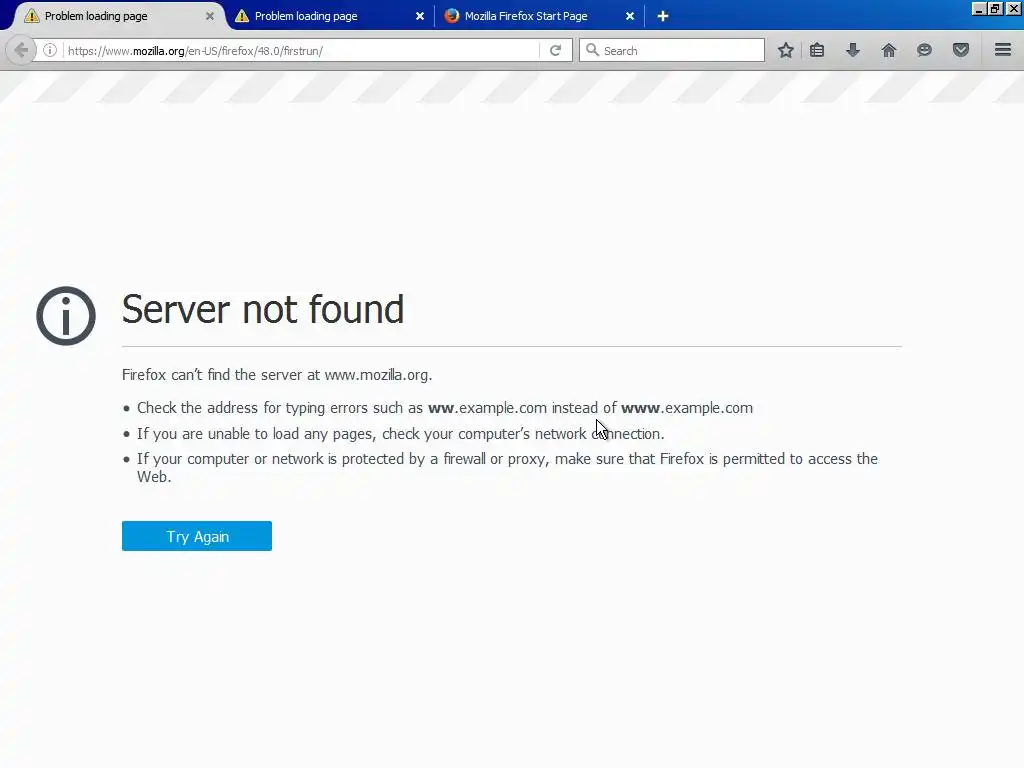
Task: Close the Firefox window
Action: click(1013, 9)
